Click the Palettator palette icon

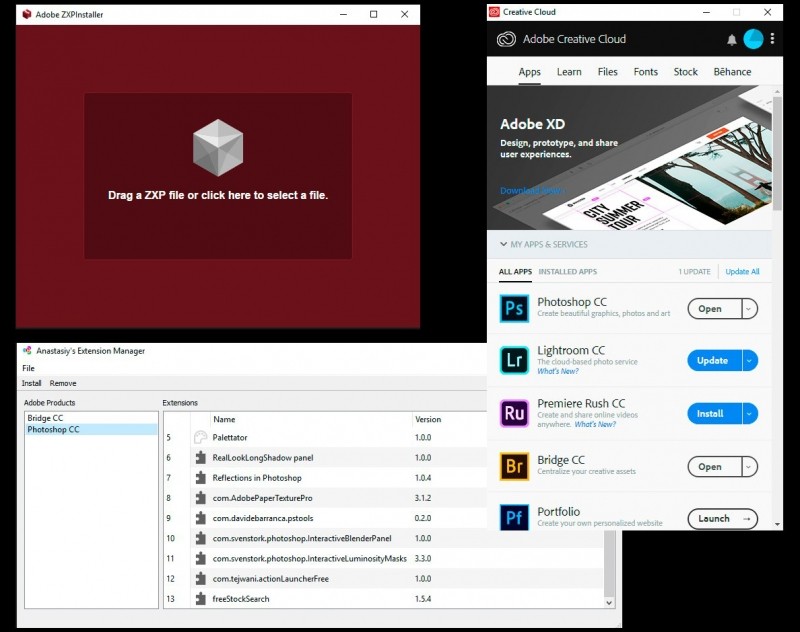[201, 437]
